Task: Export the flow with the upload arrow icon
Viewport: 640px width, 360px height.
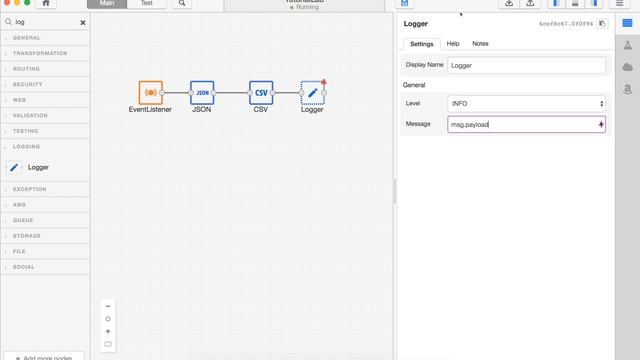Action: pos(530,3)
